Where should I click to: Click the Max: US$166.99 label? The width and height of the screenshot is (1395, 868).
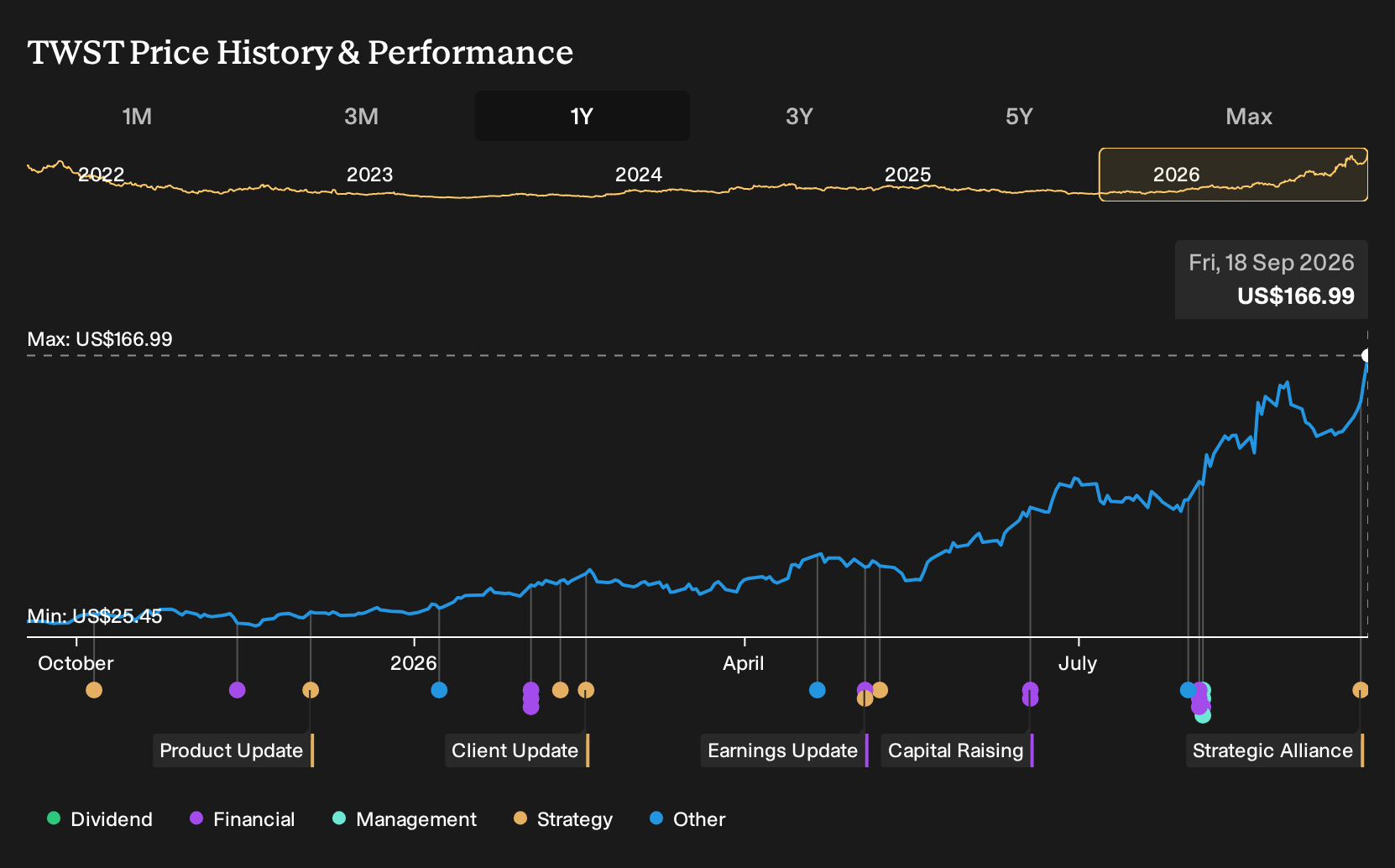point(100,339)
